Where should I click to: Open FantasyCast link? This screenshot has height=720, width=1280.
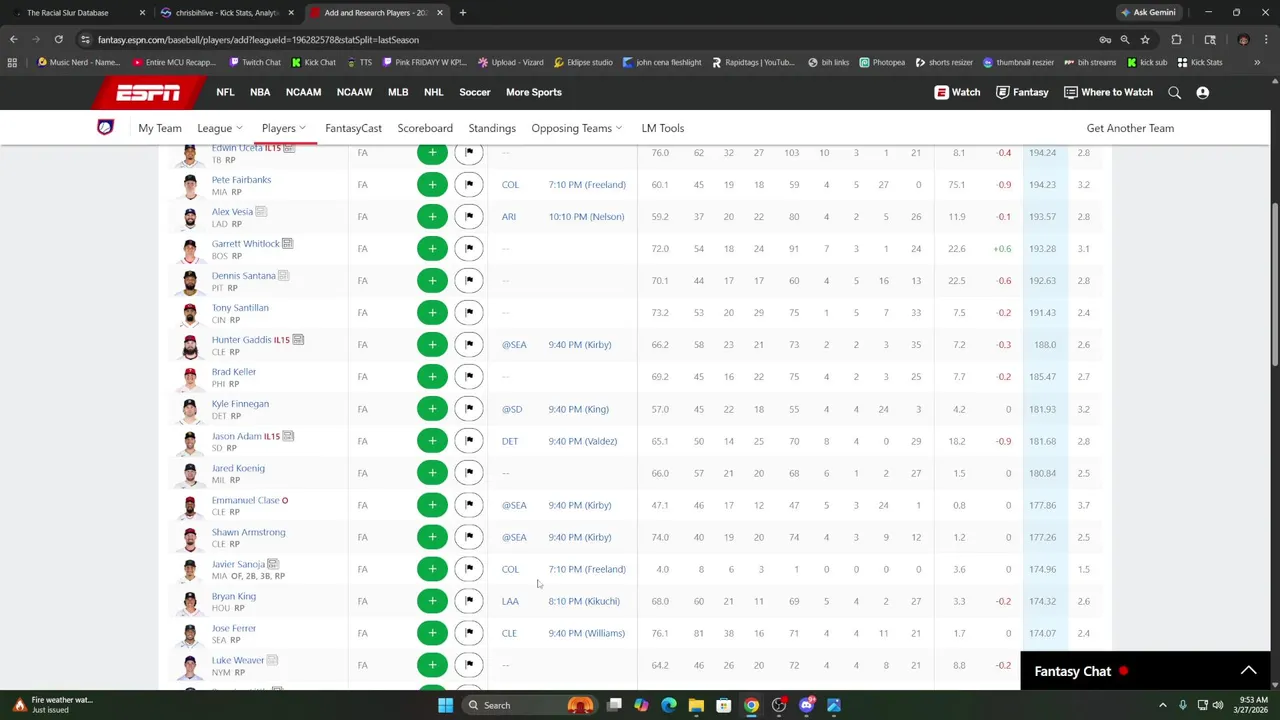coord(353,128)
